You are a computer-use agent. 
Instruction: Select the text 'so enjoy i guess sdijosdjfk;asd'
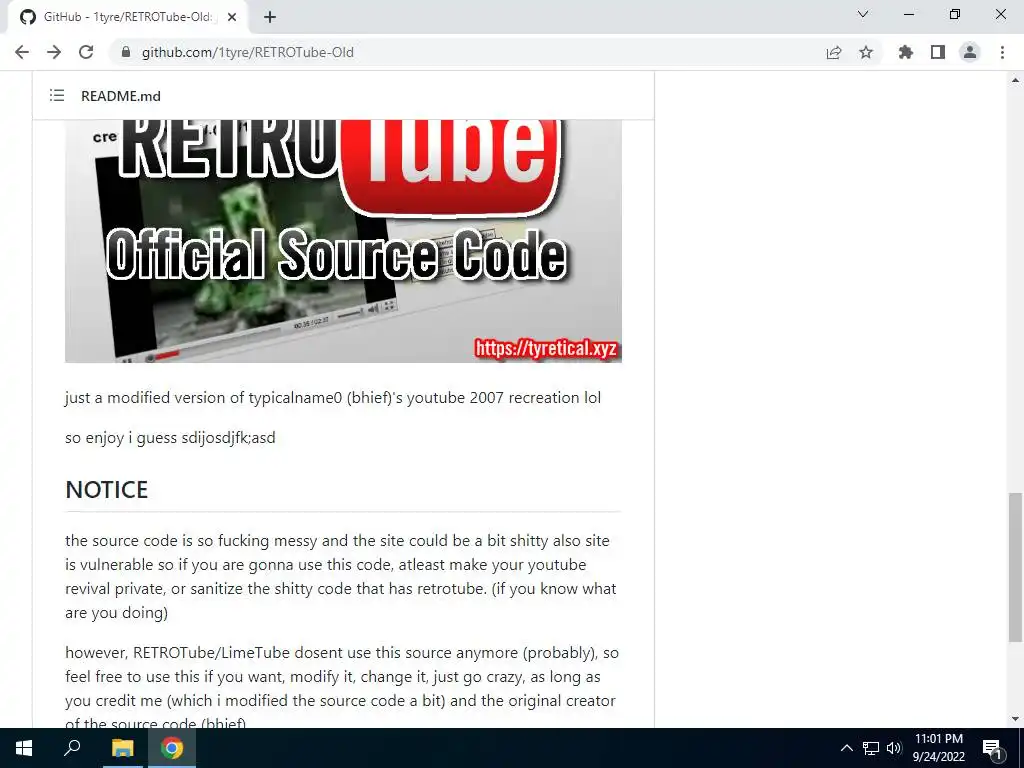coord(170,438)
